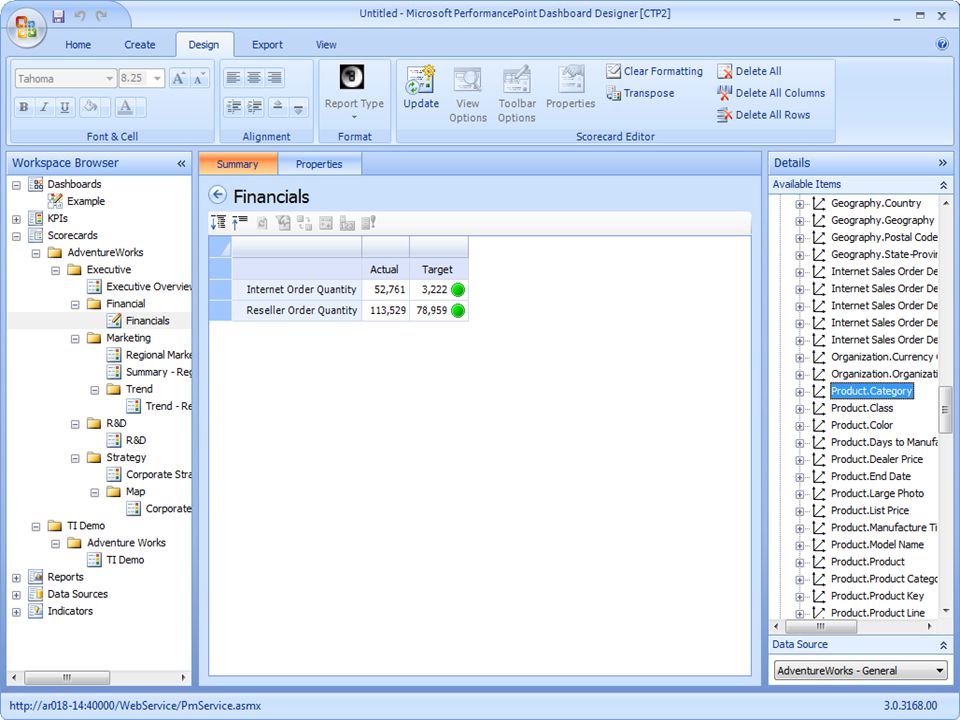Open Help via the question mark icon
This screenshot has height=720, width=960.
[942, 44]
